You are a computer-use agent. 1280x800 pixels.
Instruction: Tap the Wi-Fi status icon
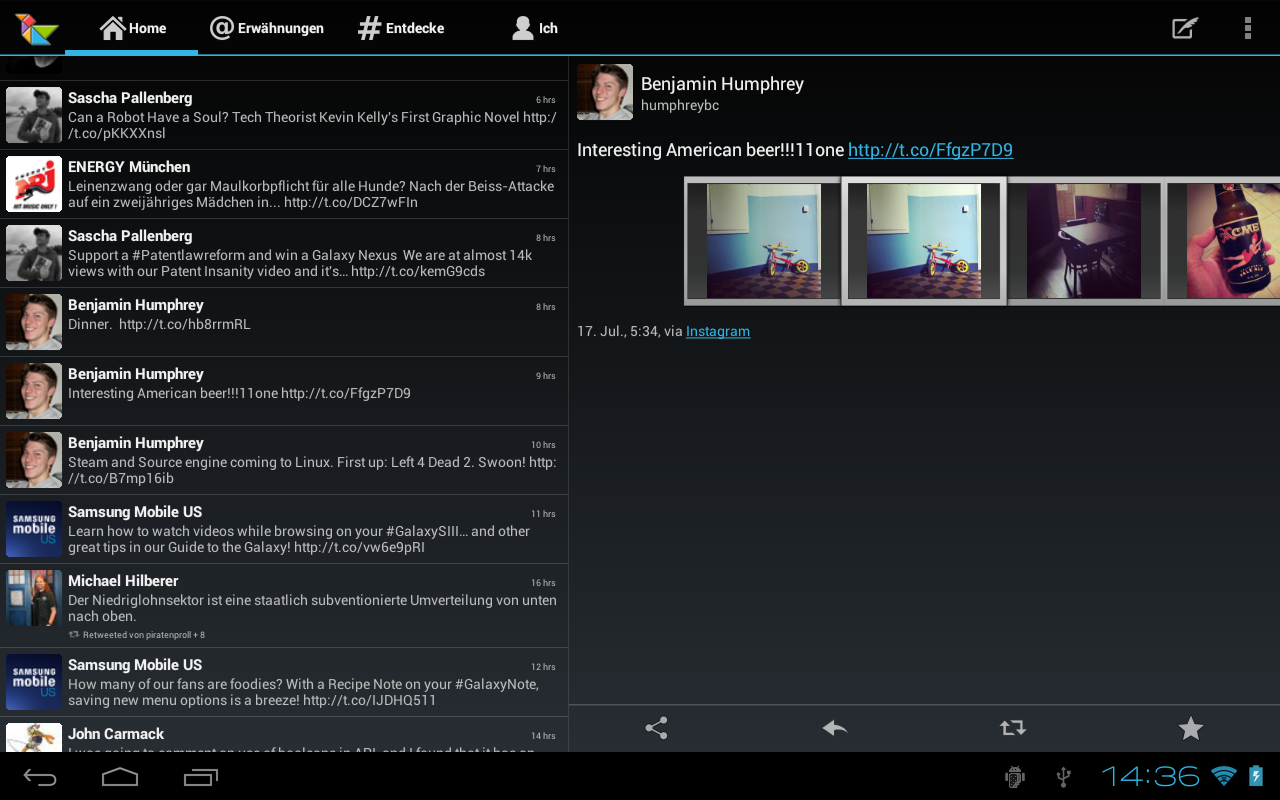(x=1223, y=776)
